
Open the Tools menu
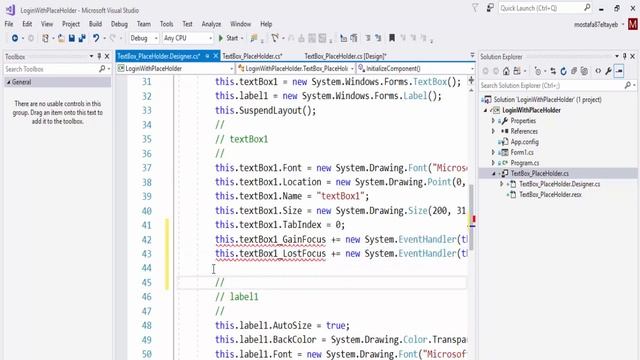[x=167, y=24]
